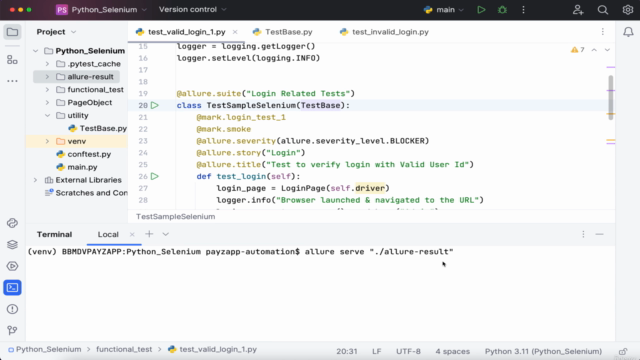Screen dimensions: 640x360
Task: Click Python_Selenium in navigation bar
Action: 45,350
